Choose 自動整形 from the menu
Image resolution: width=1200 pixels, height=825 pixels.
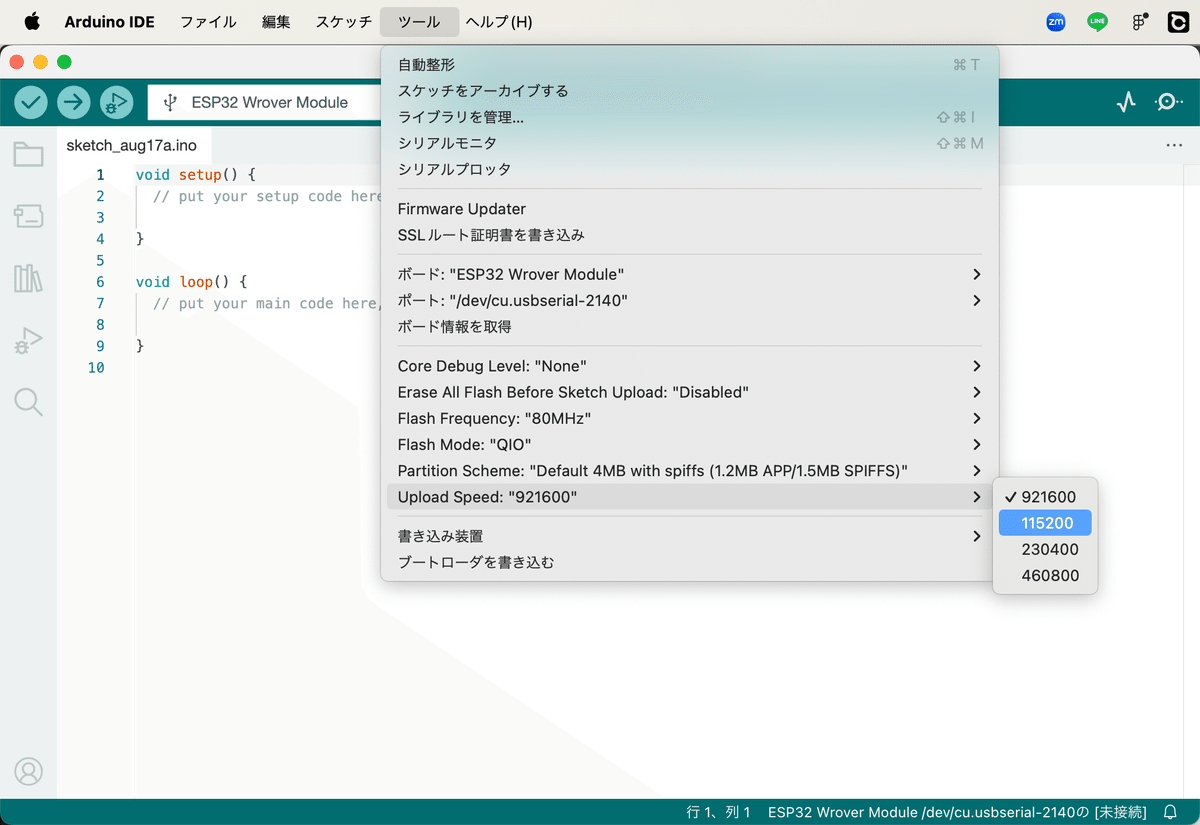pos(690,64)
